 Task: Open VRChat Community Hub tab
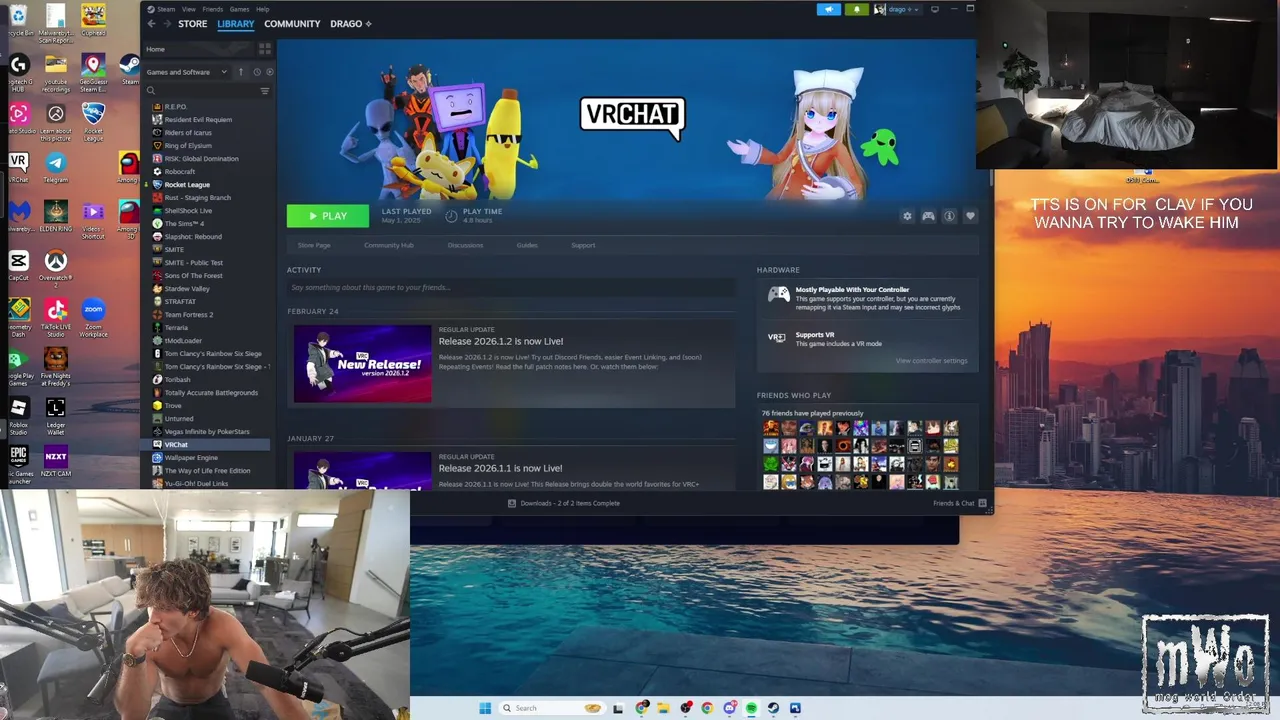click(x=389, y=245)
